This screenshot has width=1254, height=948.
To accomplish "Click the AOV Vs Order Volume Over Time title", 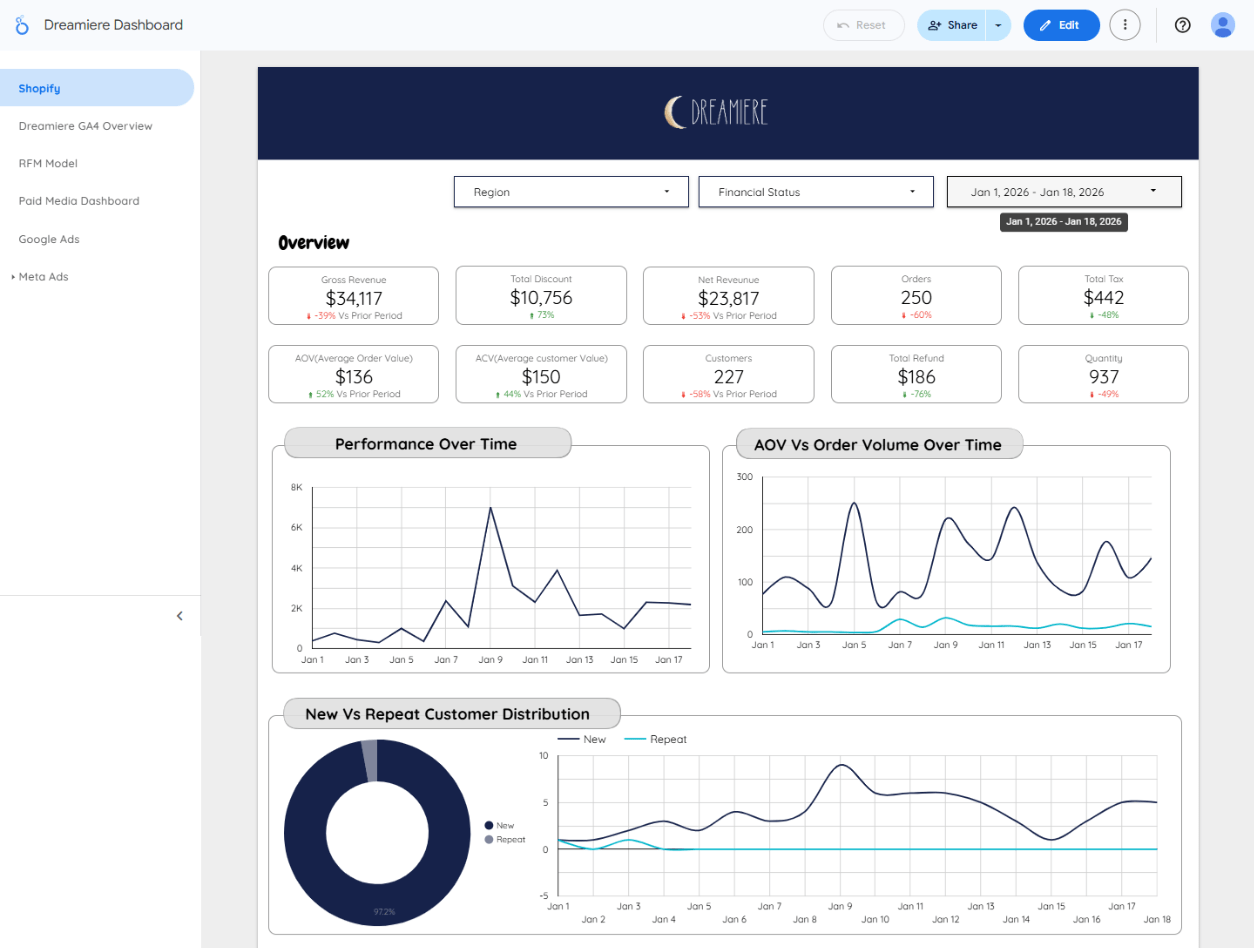I will 879,445.
